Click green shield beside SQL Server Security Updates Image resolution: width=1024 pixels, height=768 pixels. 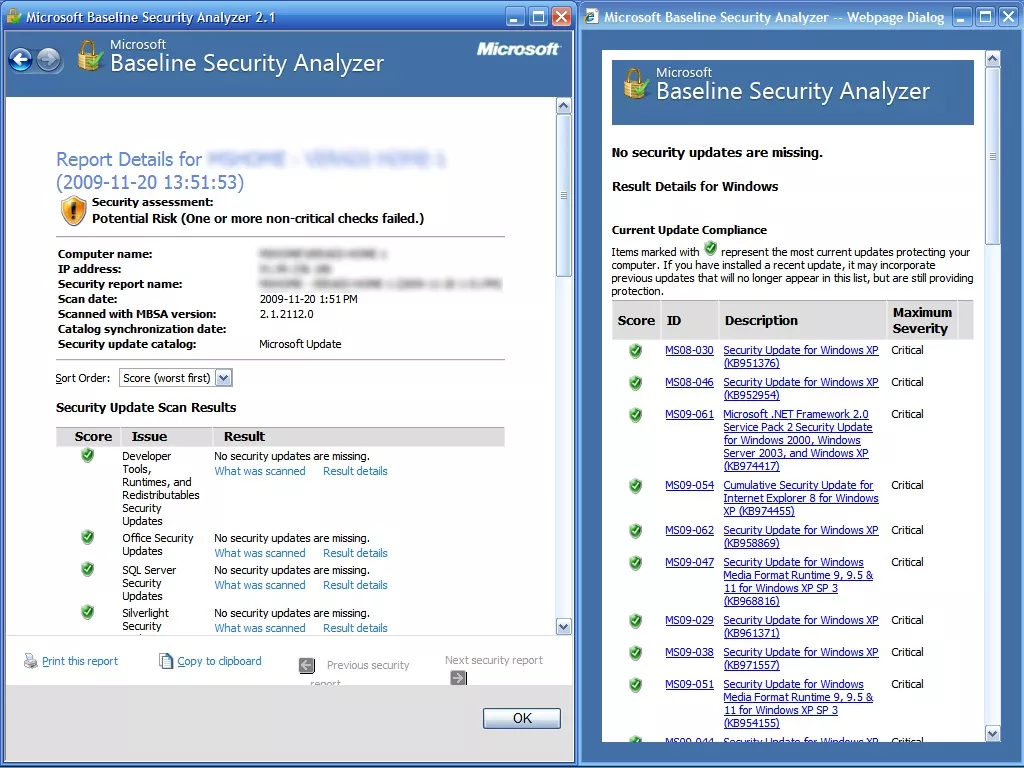click(88, 569)
